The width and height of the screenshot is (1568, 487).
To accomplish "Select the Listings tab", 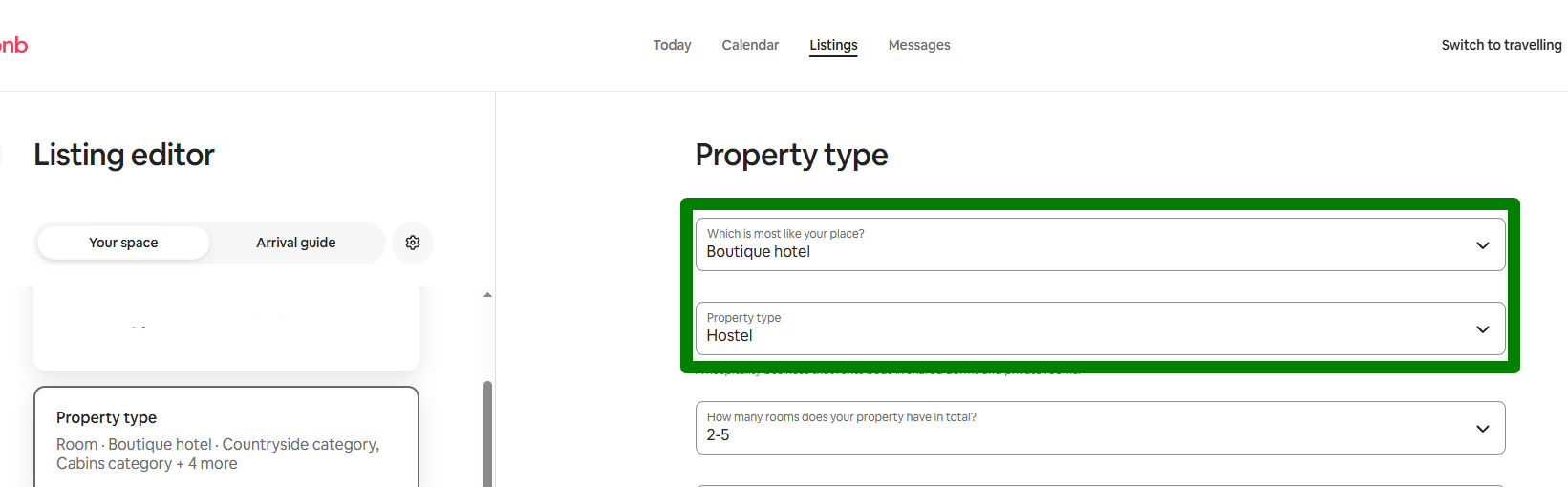I will coord(833,45).
